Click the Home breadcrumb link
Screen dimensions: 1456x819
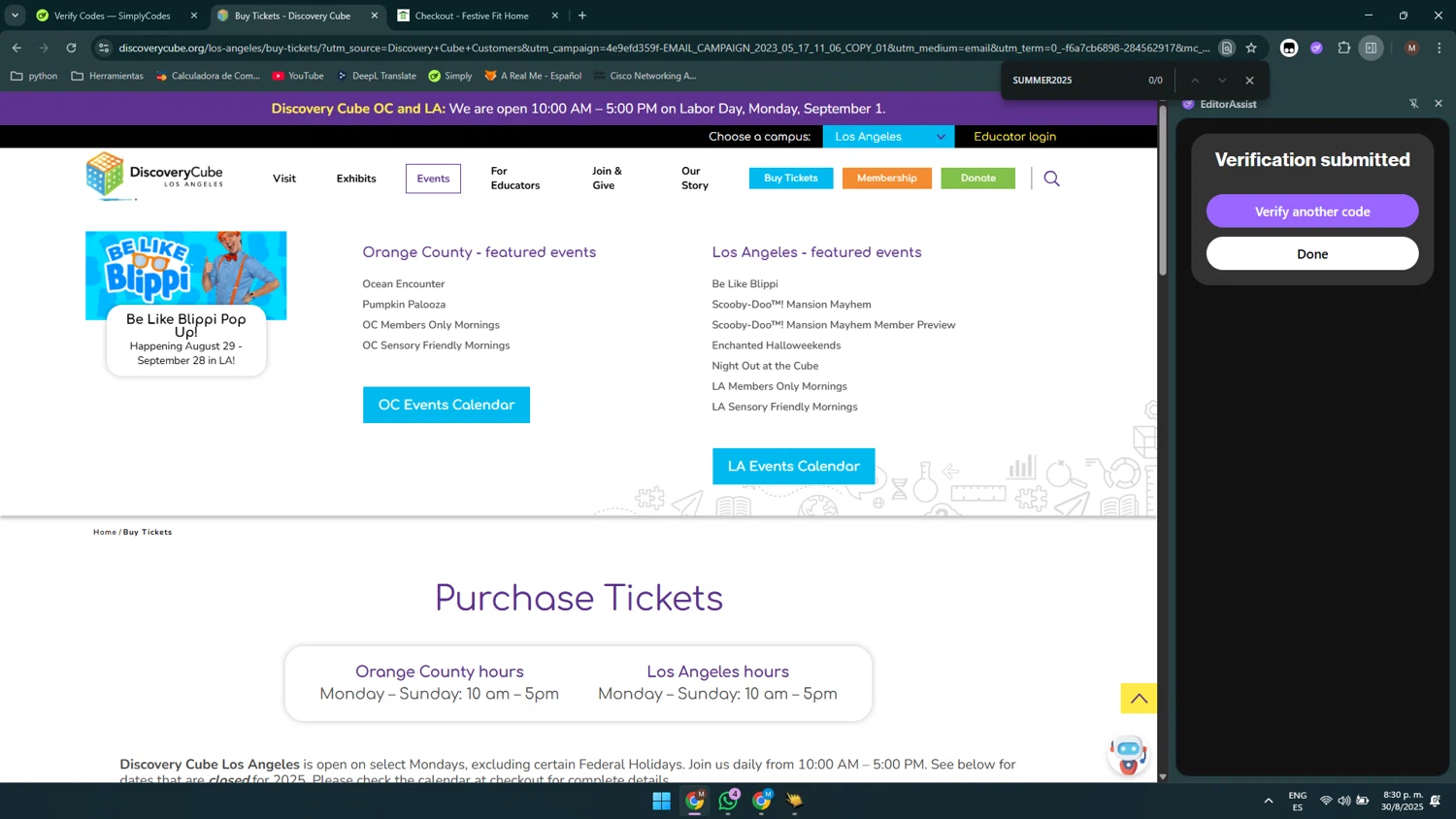coord(105,532)
